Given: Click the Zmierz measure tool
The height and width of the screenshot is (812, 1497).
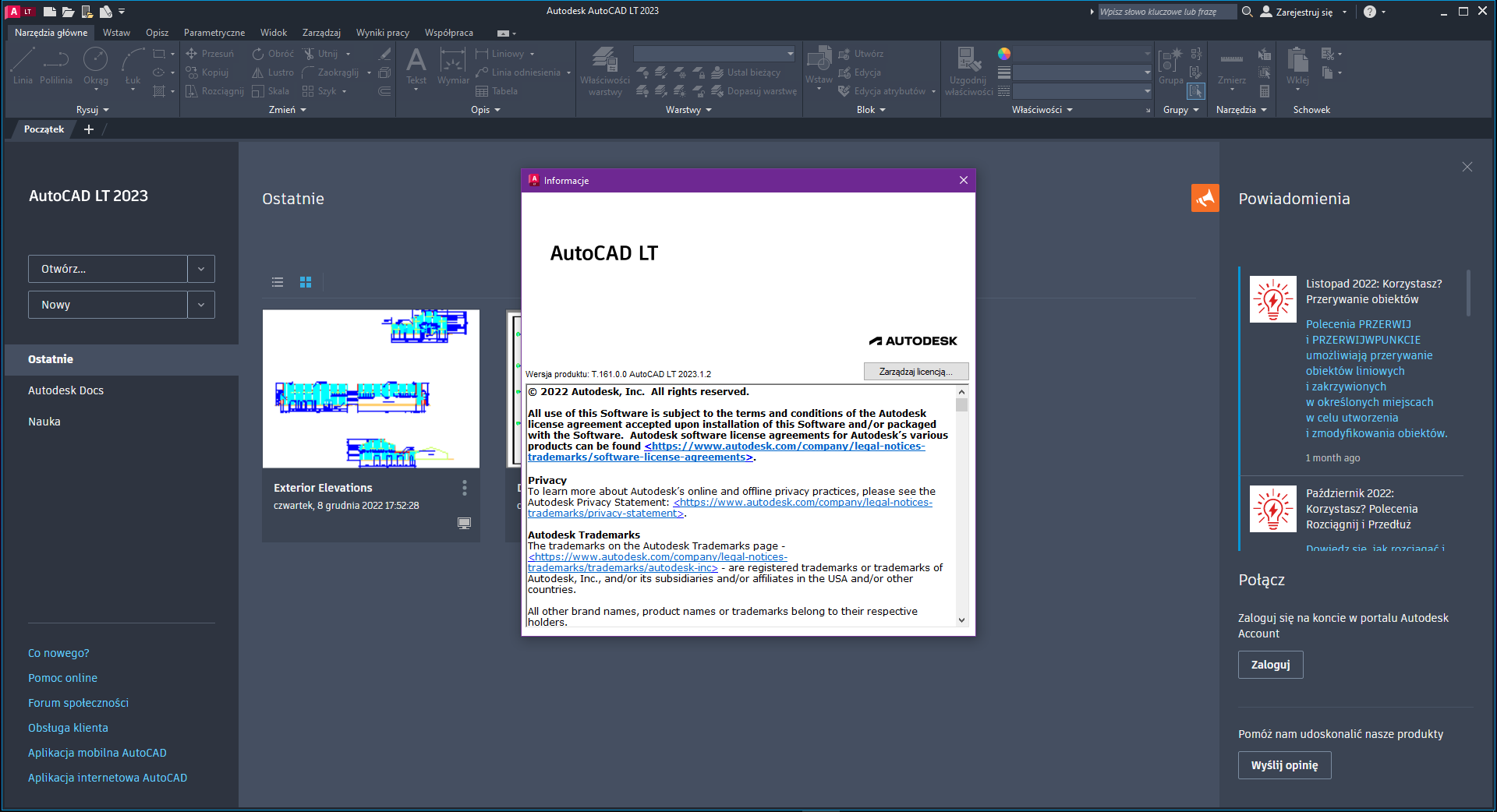Looking at the screenshot, I should pyautogui.click(x=1231, y=65).
